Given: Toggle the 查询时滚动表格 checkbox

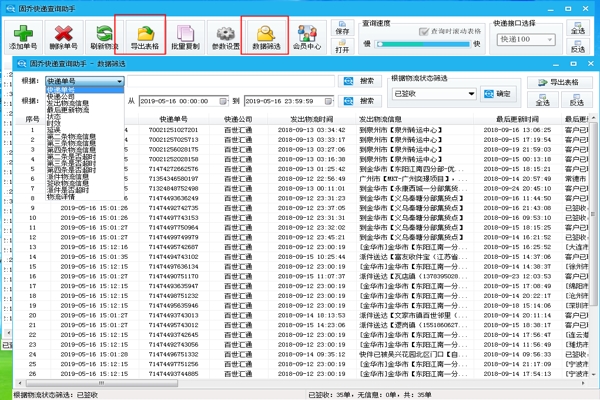Looking at the screenshot, I should click(x=423, y=31).
